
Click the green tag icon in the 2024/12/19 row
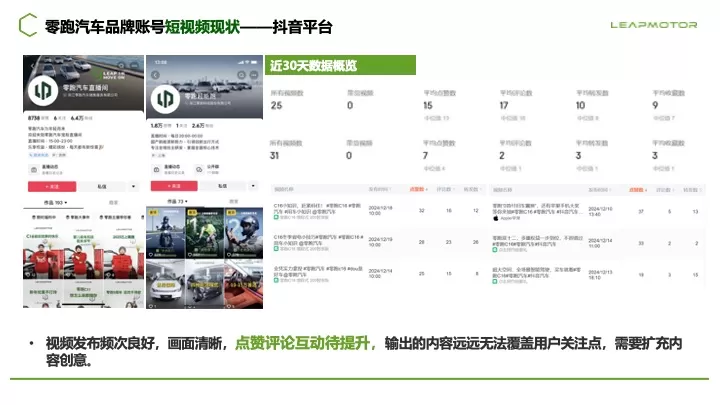click(276, 248)
